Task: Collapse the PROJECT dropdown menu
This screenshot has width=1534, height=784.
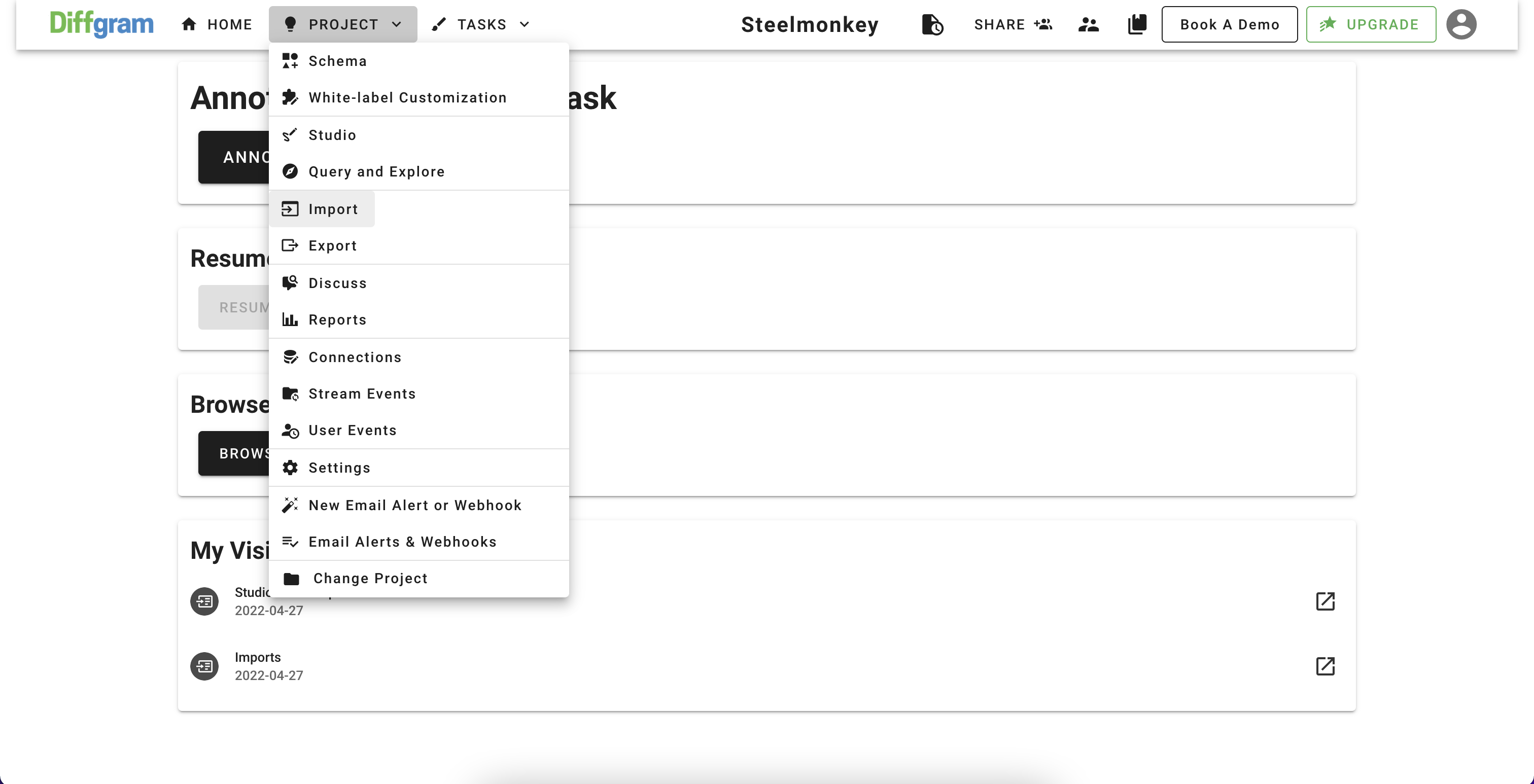Action: click(342, 24)
